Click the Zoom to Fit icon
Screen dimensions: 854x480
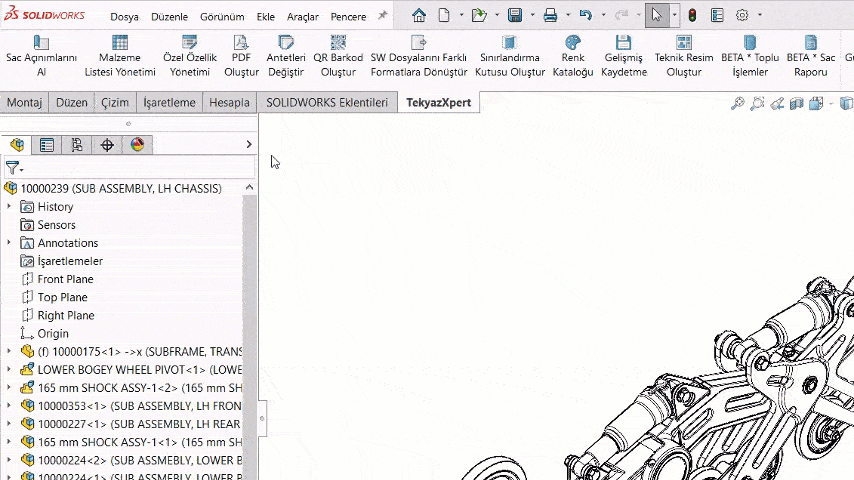click(x=737, y=104)
